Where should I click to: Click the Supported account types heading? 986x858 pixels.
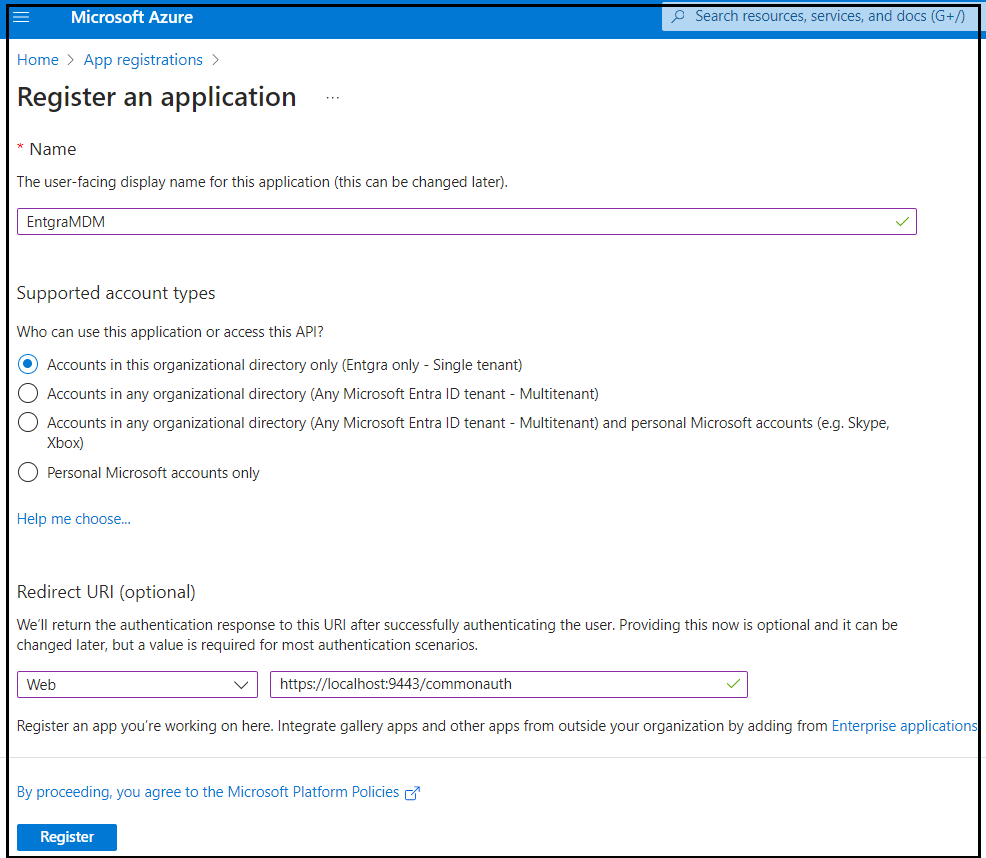116,293
